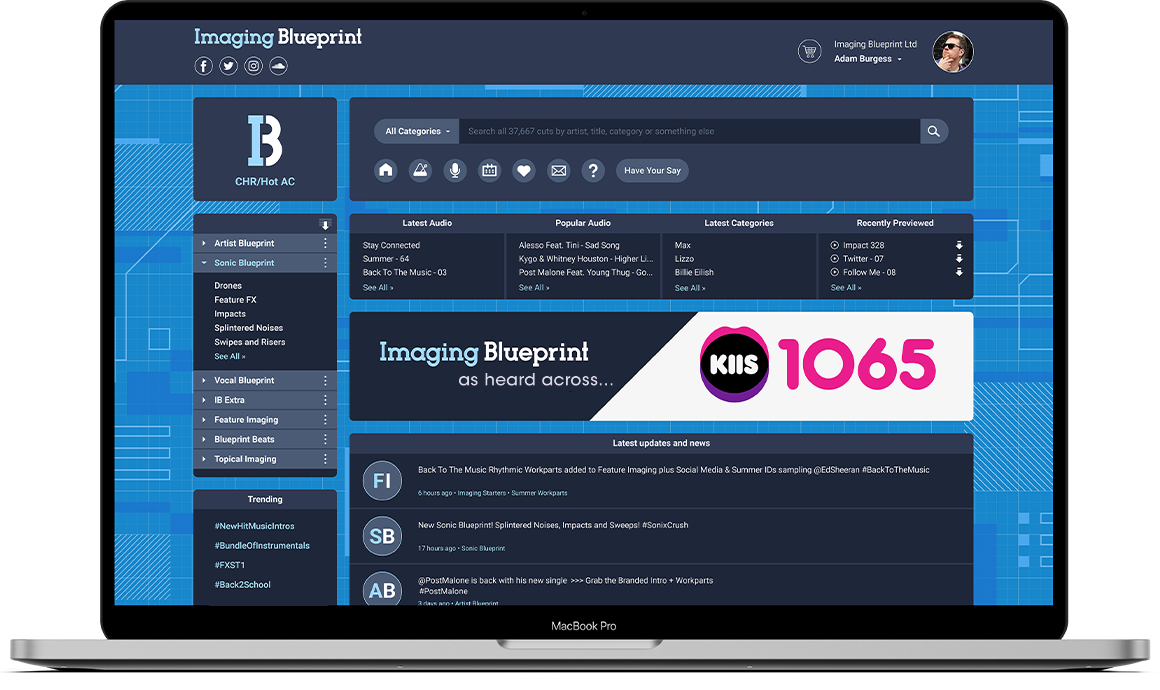This screenshot has width=1160, height=690.
Task: Click the FI news avatar
Action: (x=382, y=481)
